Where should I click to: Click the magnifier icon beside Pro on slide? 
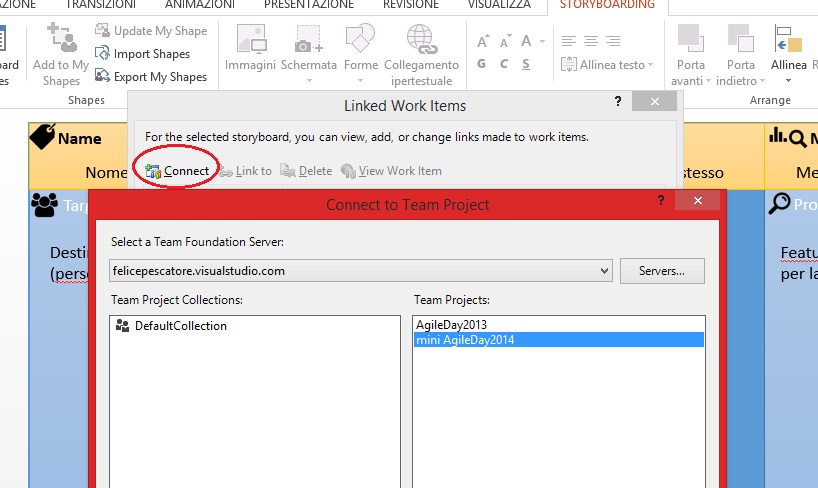pyautogui.click(x=779, y=204)
